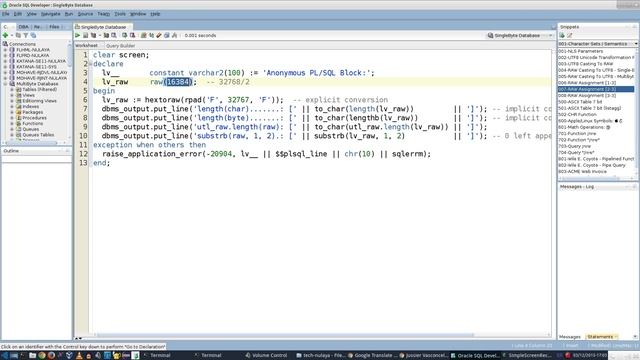This screenshot has height=360, width=640.
Task: Open the Help menu
Action: [x=155, y=14]
